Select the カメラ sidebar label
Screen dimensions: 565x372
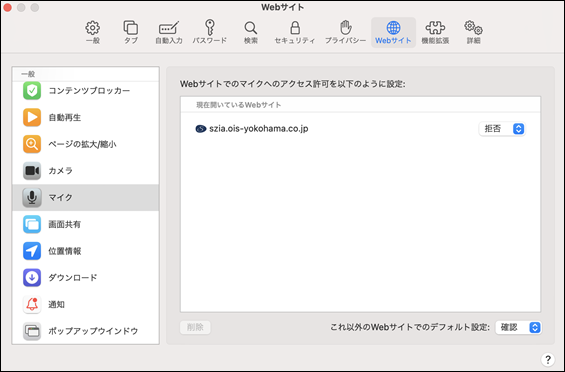61,170
